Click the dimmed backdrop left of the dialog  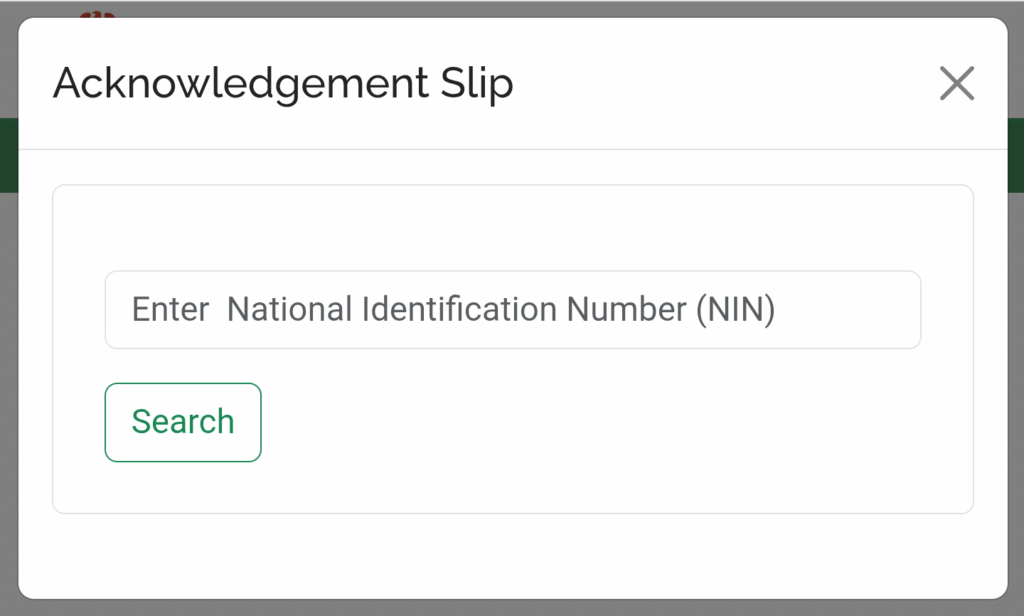coord(8,392)
